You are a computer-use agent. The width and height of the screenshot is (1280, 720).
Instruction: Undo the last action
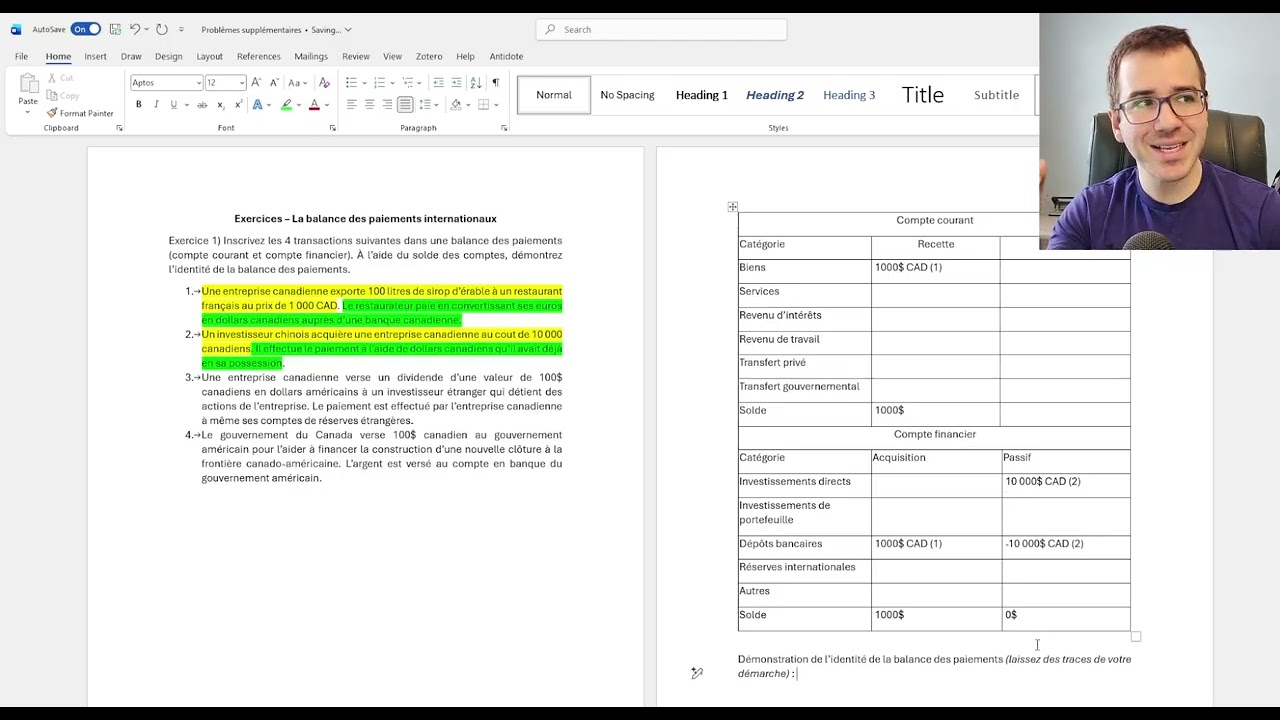(x=134, y=29)
